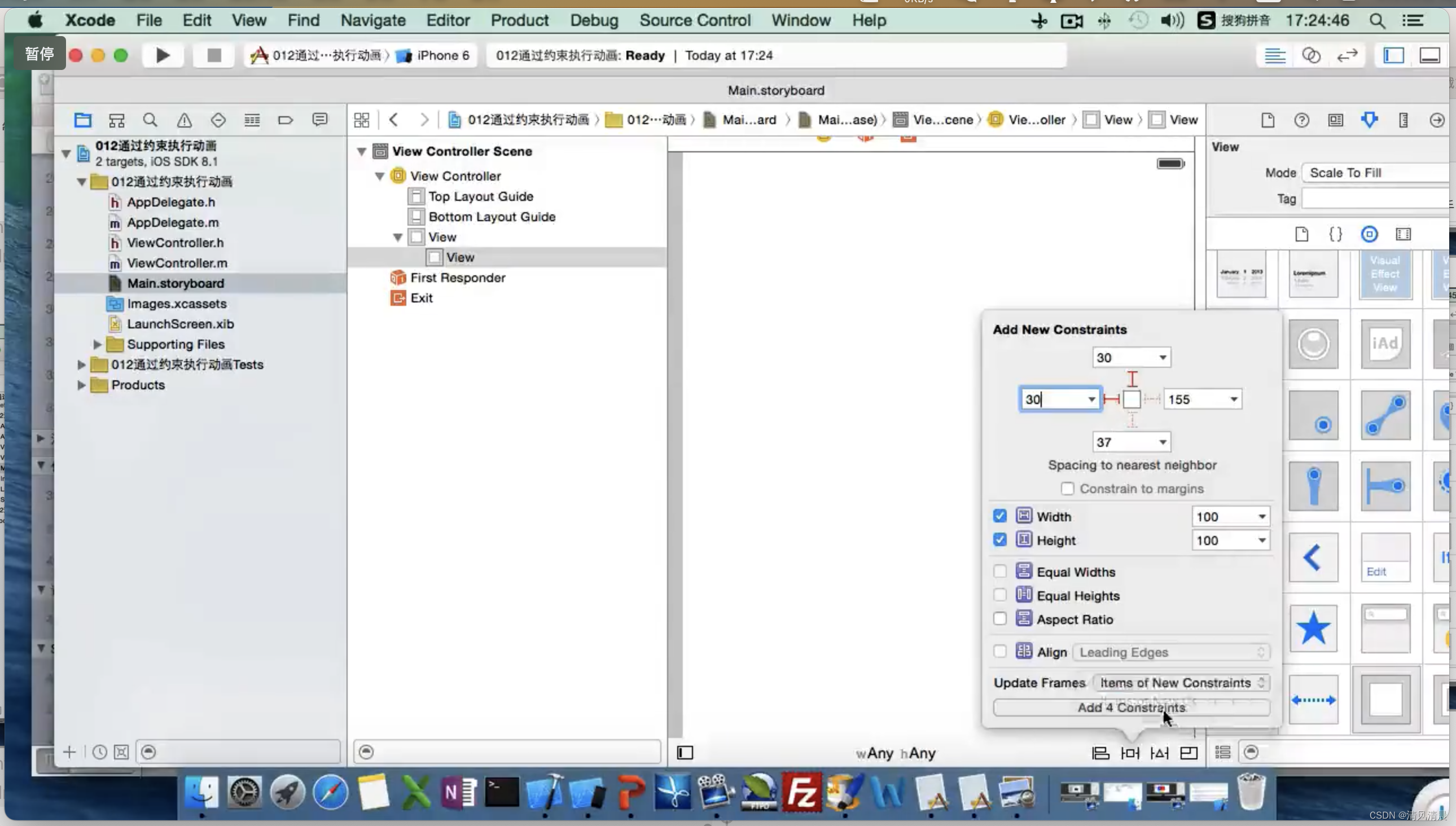This screenshot has width=1456, height=826.
Task: Click the Add 4 Constraints button
Action: [x=1131, y=707]
